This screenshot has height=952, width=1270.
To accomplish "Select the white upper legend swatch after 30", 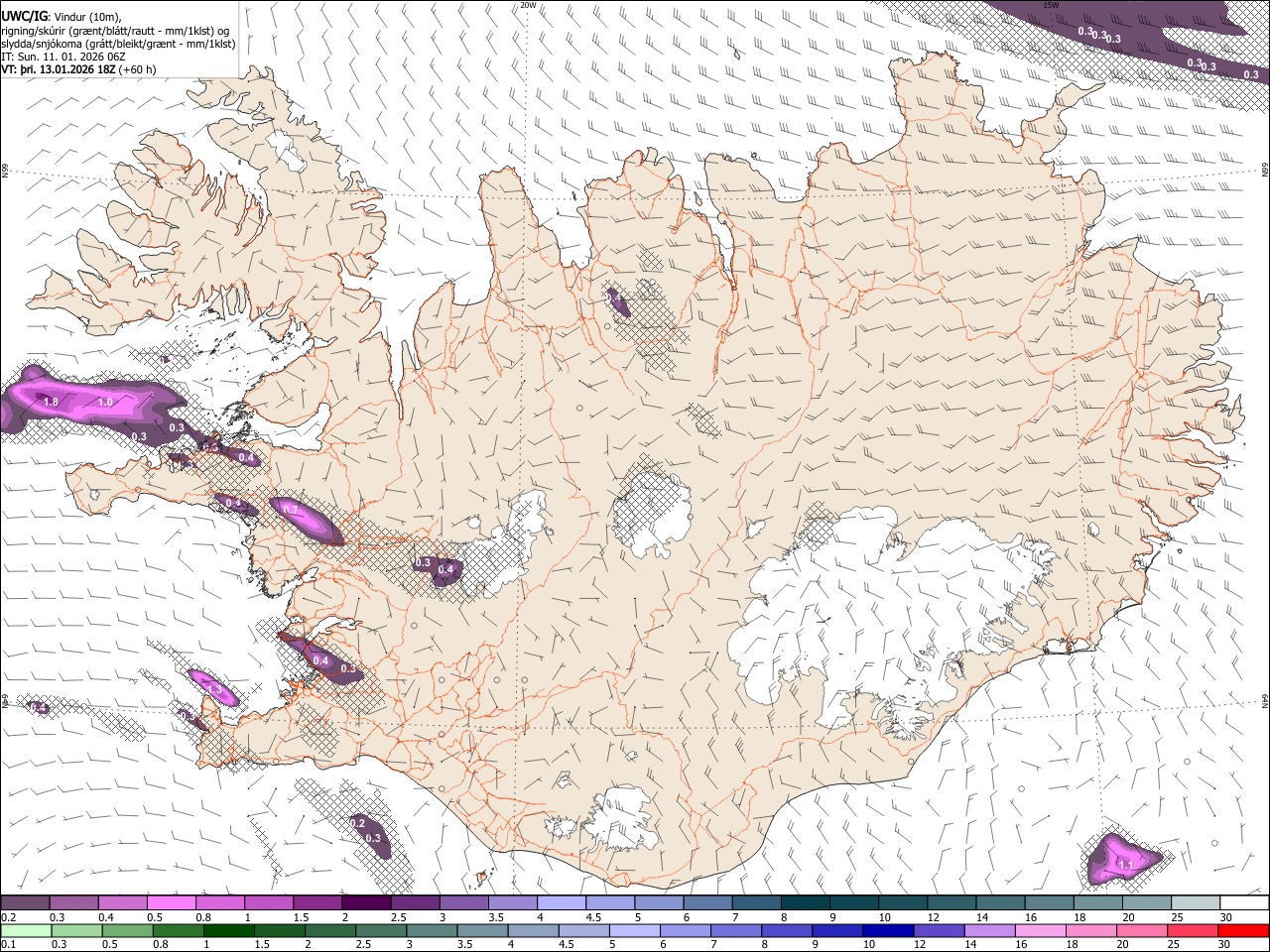I will point(1244,903).
